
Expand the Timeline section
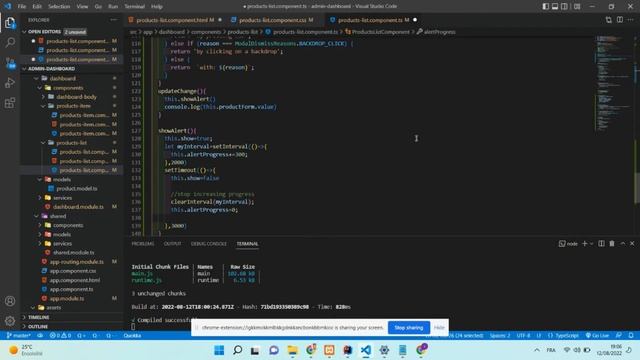pyautogui.click(x=39, y=317)
